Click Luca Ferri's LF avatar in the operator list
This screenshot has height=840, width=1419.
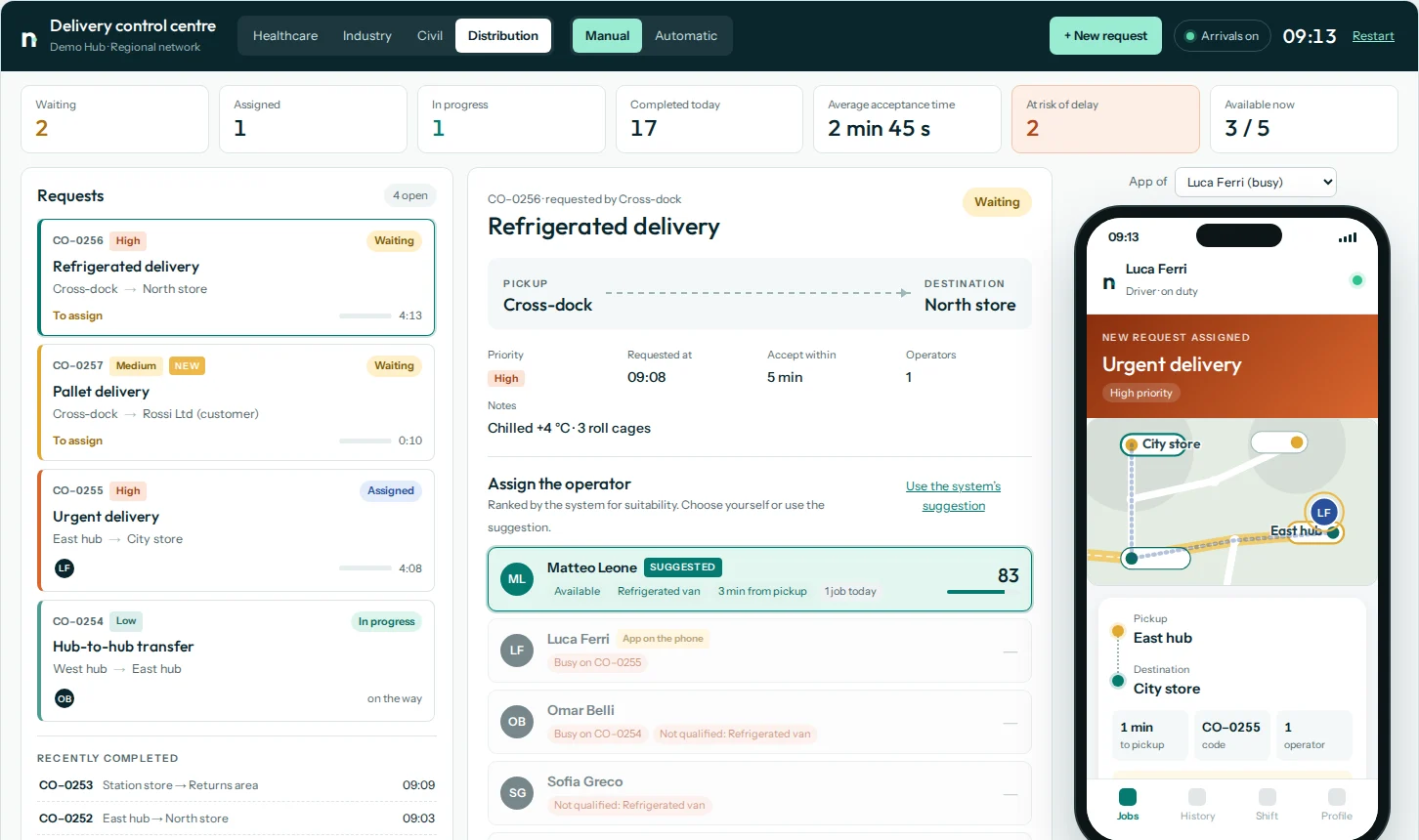coord(517,651)
